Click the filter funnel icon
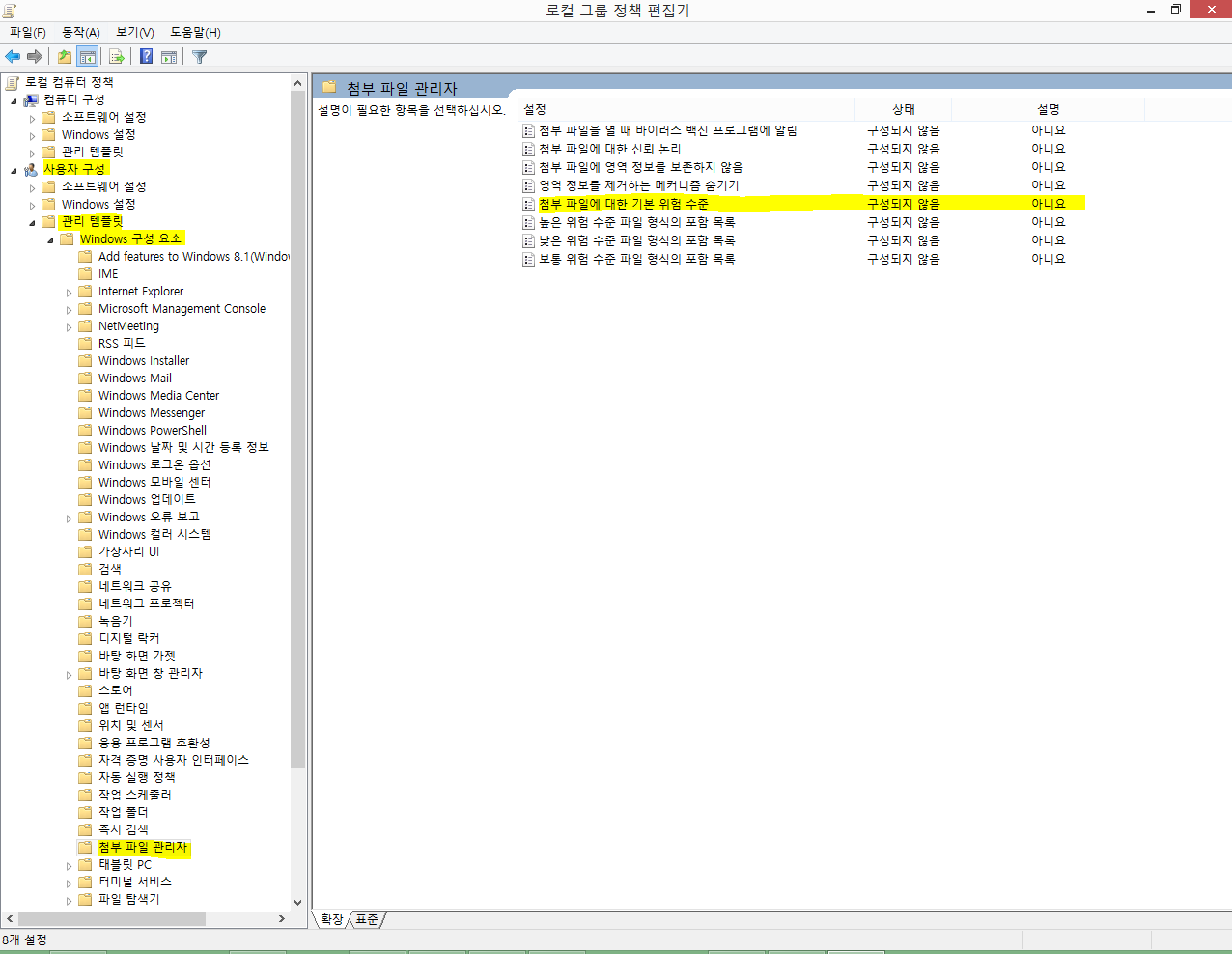 (x=200, y=57)
